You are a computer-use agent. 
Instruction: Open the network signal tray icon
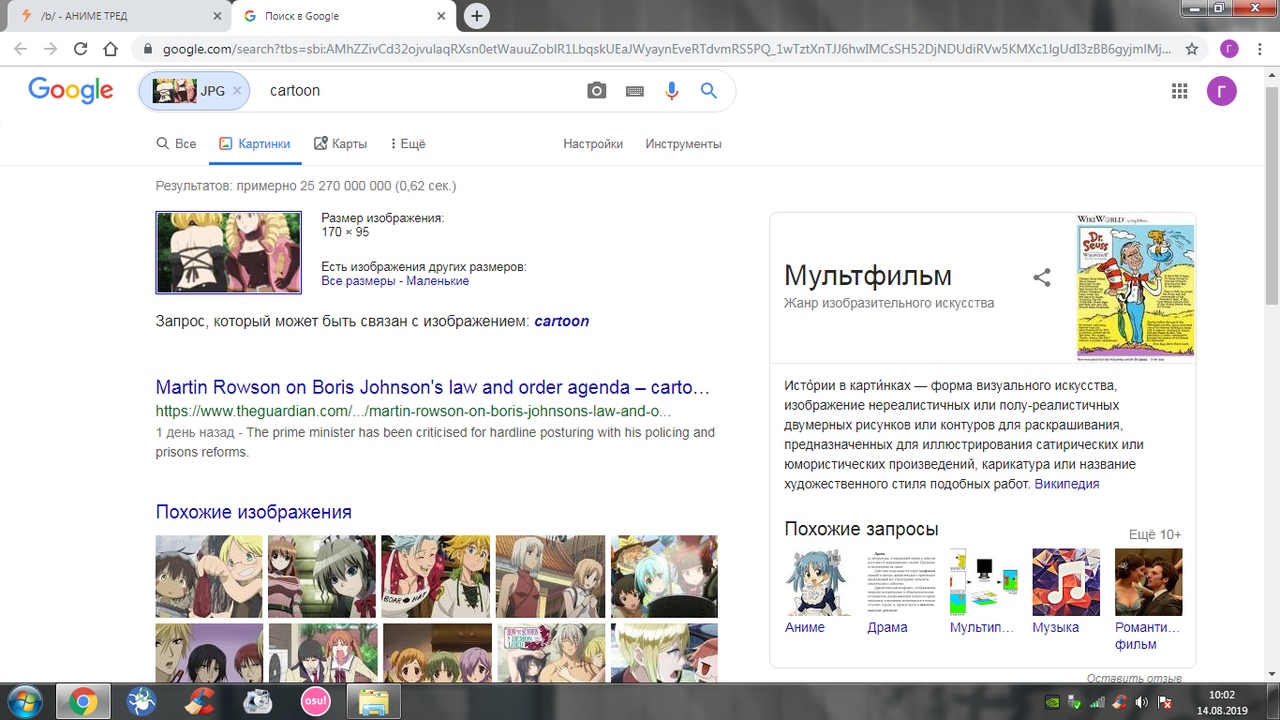(1098, 702)
